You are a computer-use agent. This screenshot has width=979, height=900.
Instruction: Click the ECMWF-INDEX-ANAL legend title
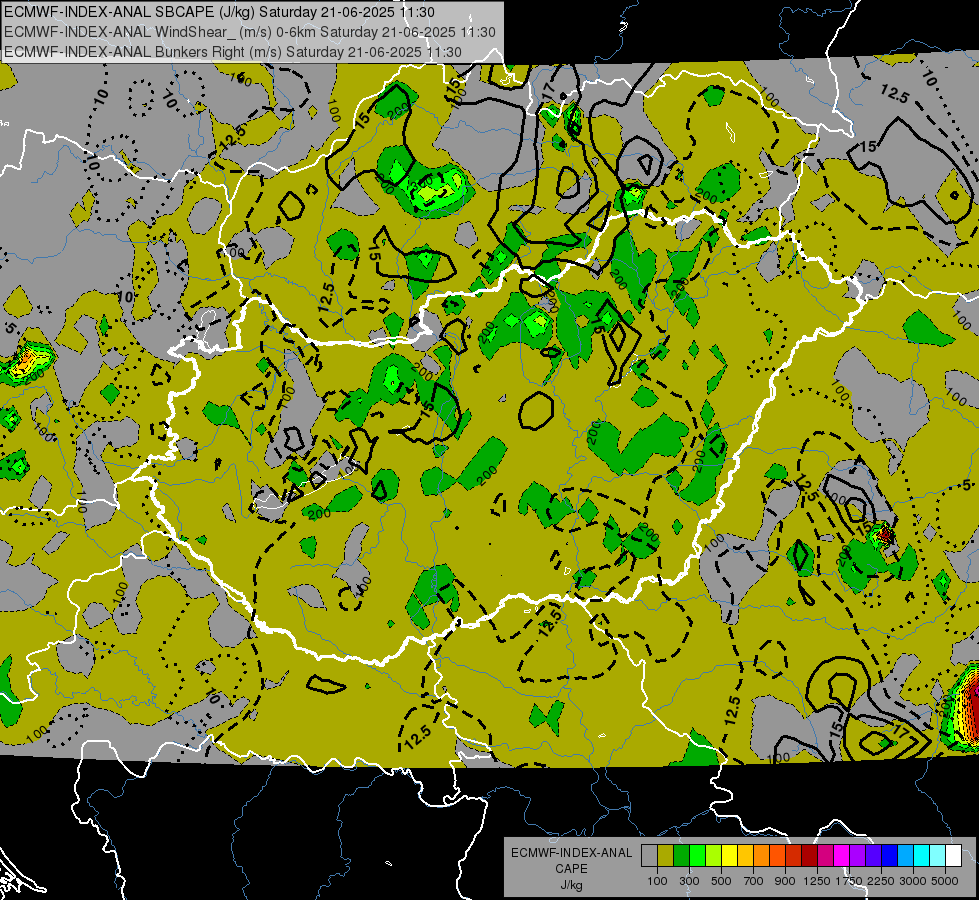click(572, 853)
